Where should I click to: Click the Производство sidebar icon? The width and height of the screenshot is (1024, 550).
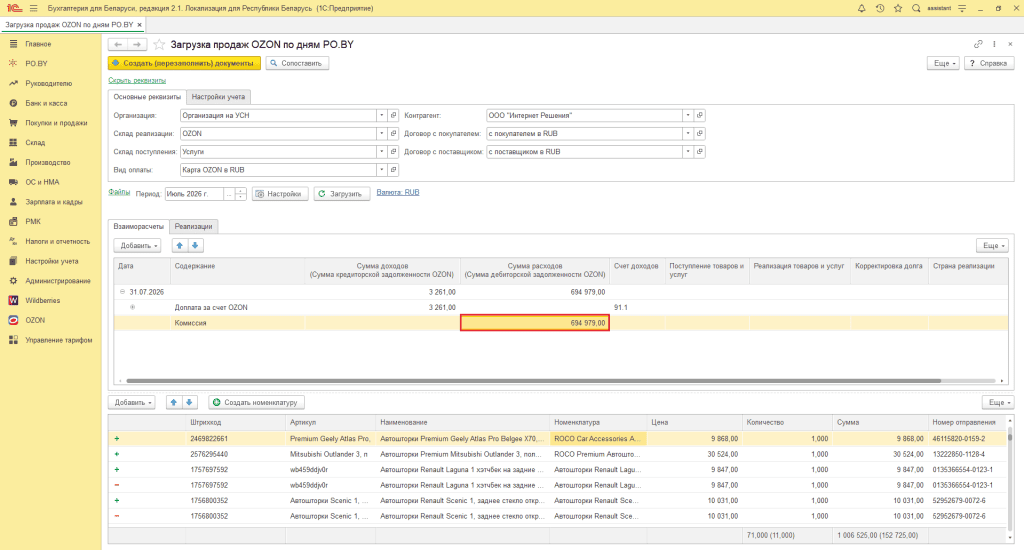(13, 162)
